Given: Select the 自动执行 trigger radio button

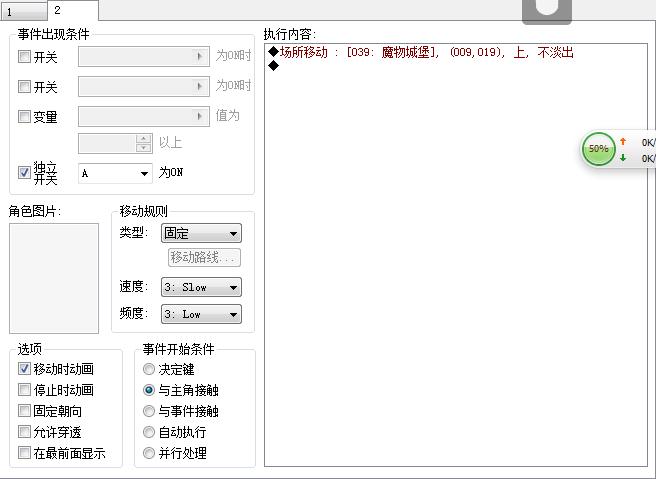Looking at the screenshot, I should point(149,432).
